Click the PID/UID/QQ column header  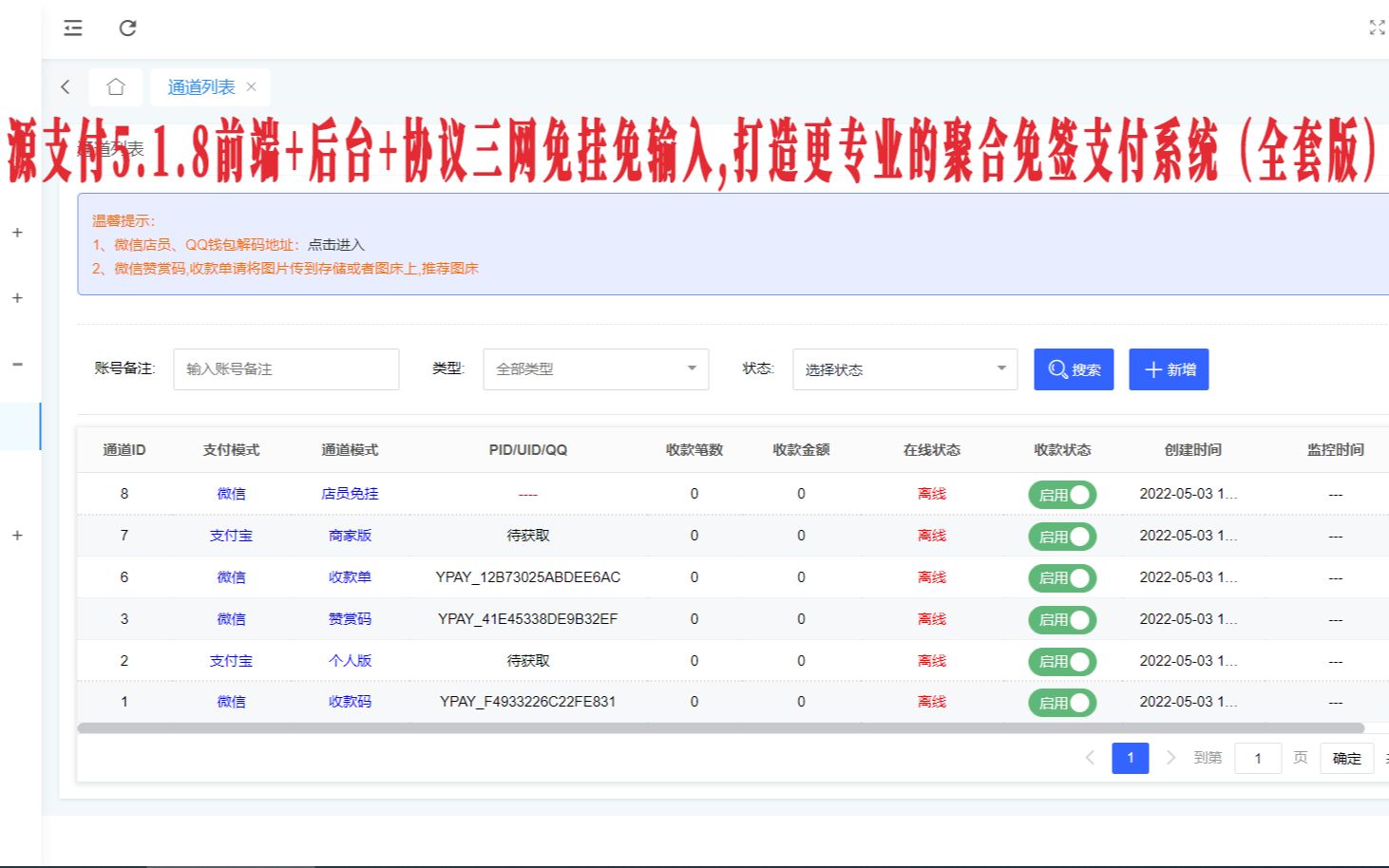click(528, 450)
